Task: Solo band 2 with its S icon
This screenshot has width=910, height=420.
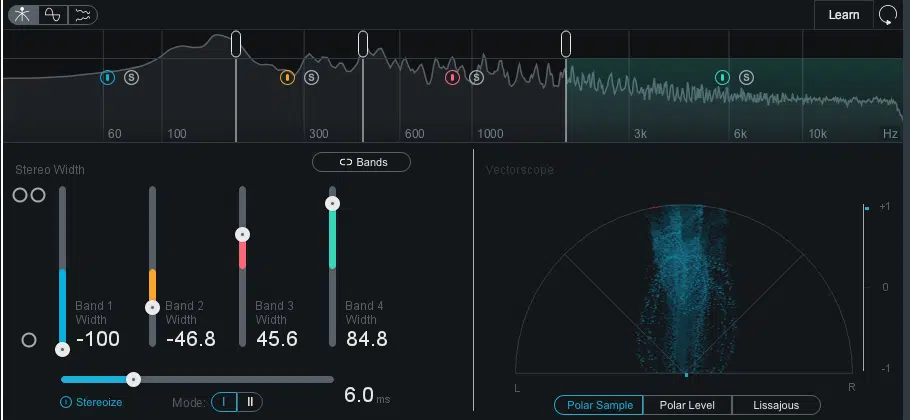Action: pyautogui.click(x=312, y=77)
